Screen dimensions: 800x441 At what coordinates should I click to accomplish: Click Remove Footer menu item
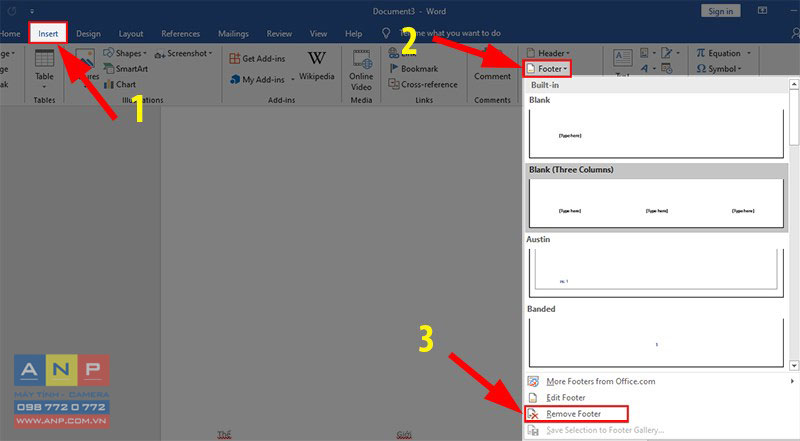coord(576,414)
